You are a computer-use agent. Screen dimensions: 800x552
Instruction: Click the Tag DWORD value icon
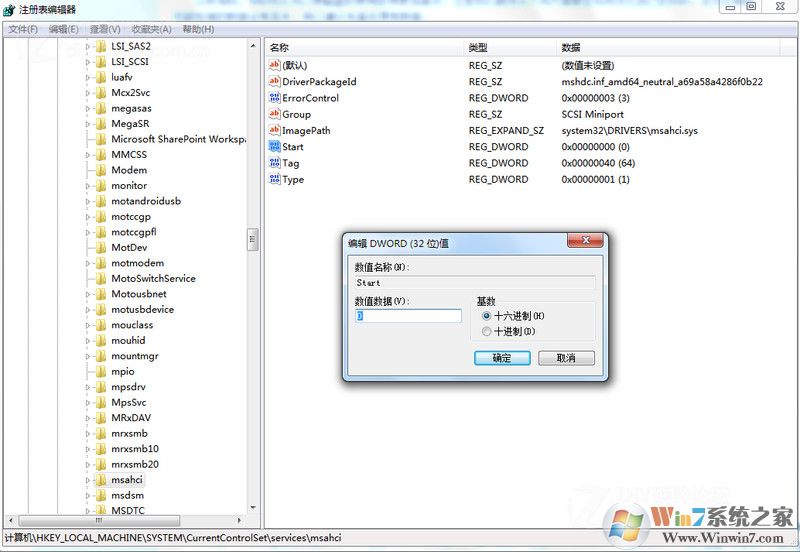275,163
